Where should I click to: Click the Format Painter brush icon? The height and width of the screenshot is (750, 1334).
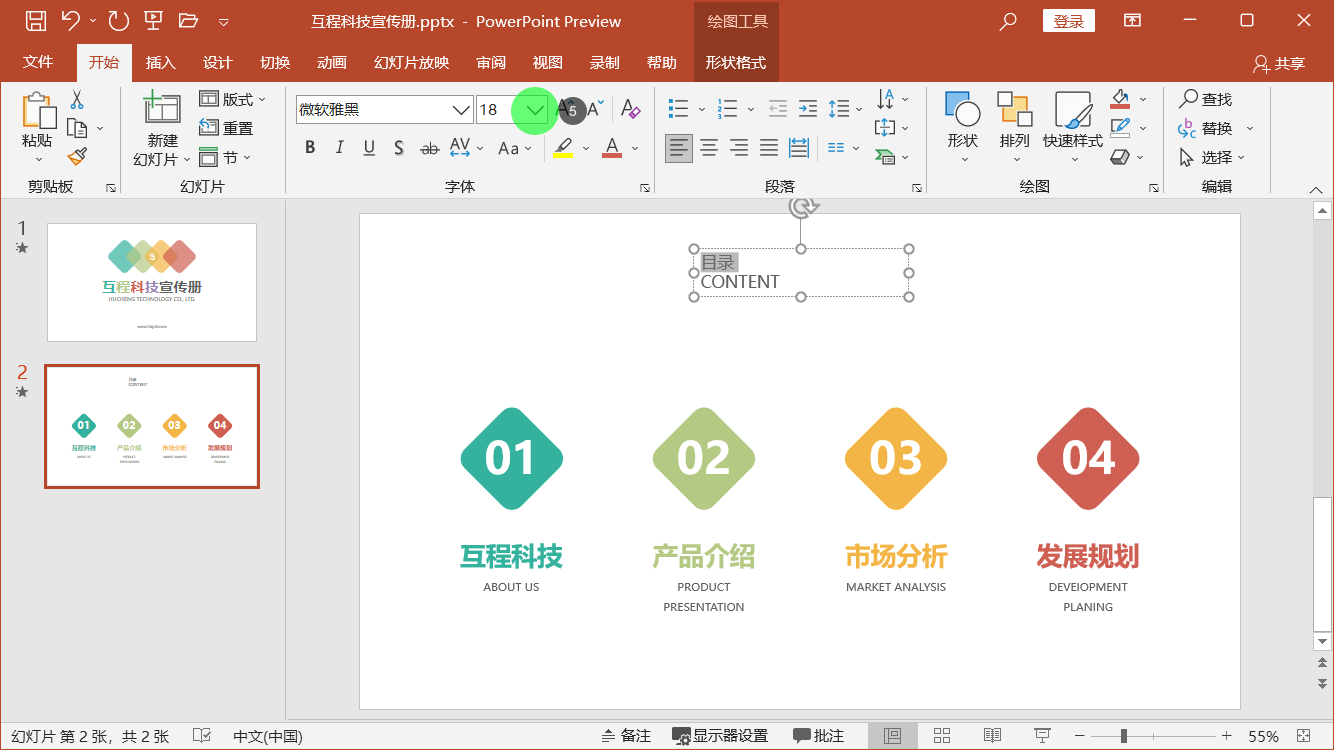click(77, 156)
